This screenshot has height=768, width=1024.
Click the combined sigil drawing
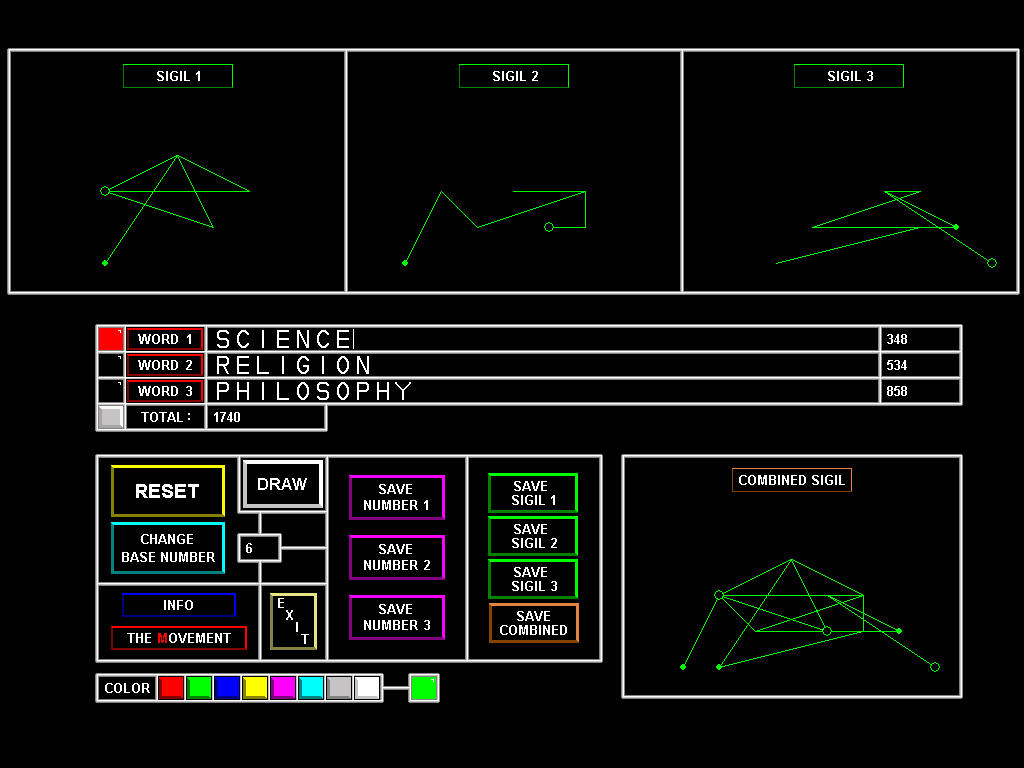click(x=808, y=614)
